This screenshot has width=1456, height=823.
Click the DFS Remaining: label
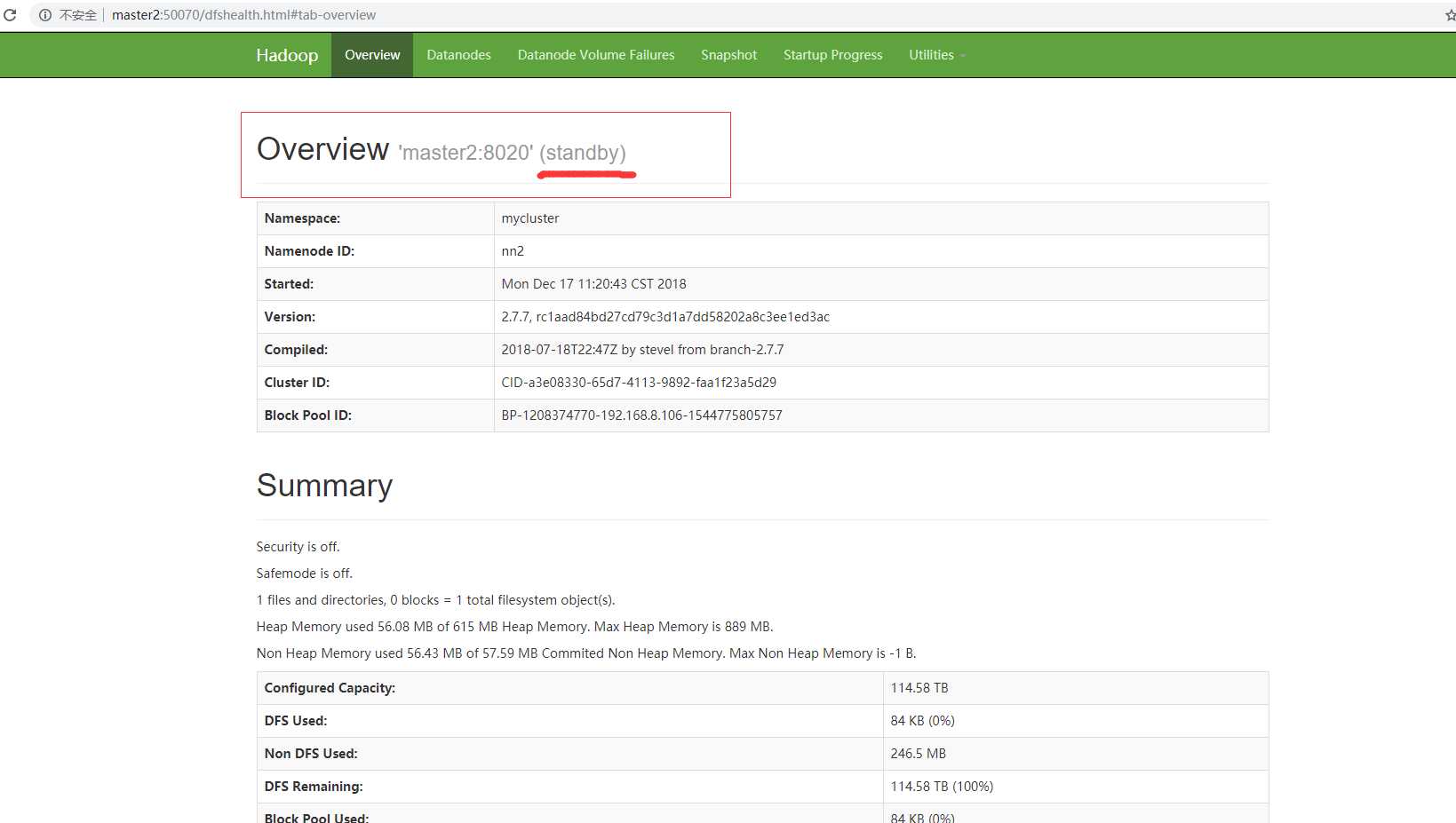pos(314,787)
